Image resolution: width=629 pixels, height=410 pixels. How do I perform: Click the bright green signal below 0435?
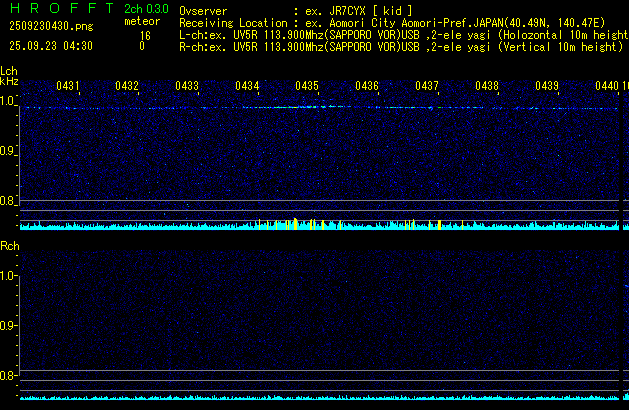(x=310, y=106)
